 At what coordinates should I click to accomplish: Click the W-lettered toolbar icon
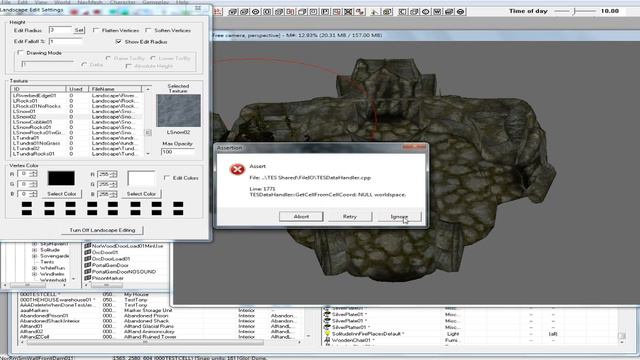437,12
